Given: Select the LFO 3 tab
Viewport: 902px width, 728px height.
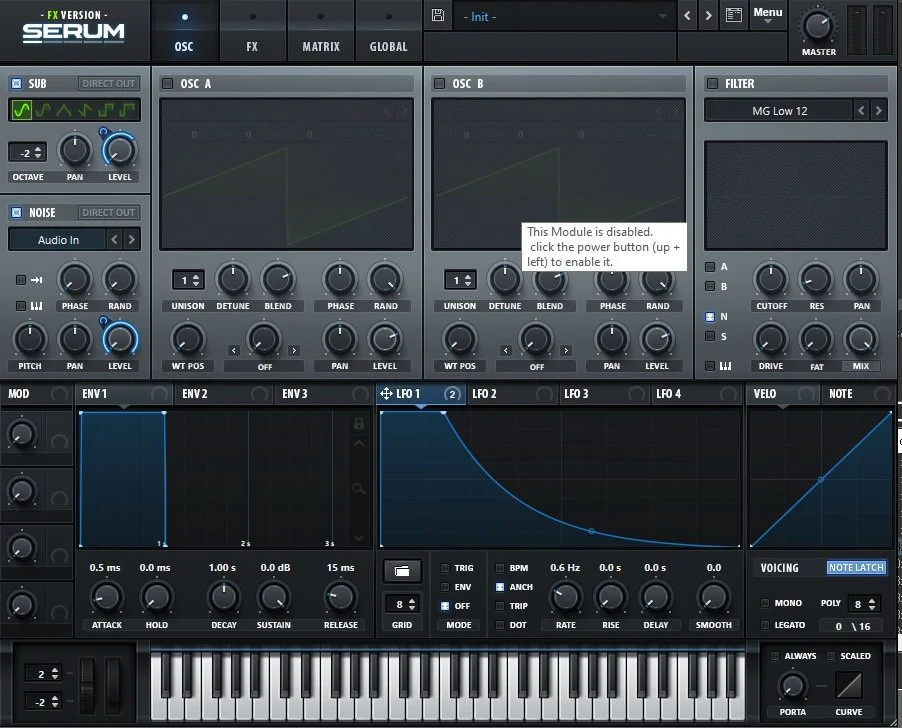Looking at the screenshot, I should (x=604, y=394).
